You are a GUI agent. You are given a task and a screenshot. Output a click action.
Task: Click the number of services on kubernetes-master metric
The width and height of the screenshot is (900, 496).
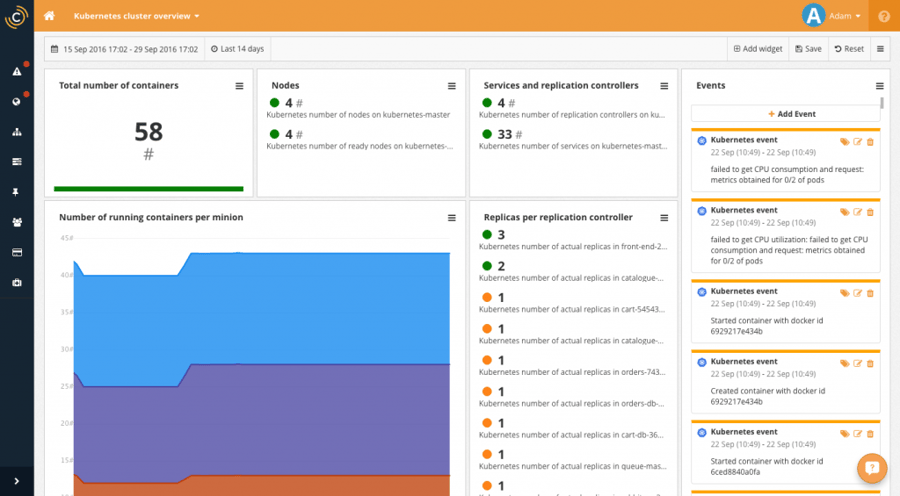573,146
